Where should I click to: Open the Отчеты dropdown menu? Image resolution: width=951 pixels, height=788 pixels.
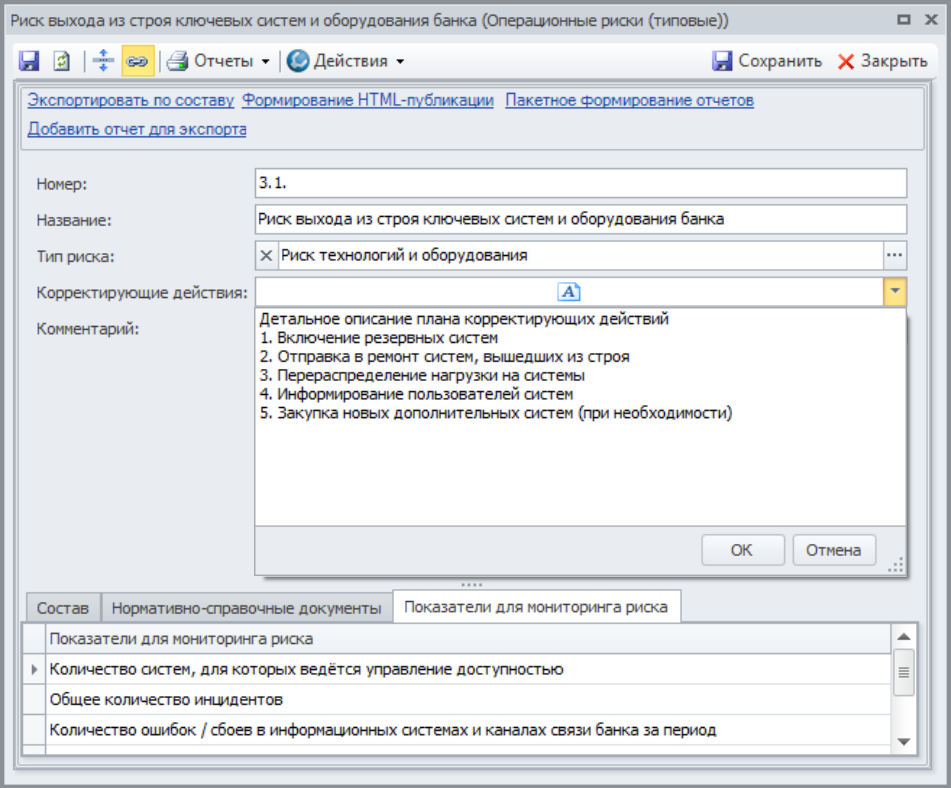[265, 62]
